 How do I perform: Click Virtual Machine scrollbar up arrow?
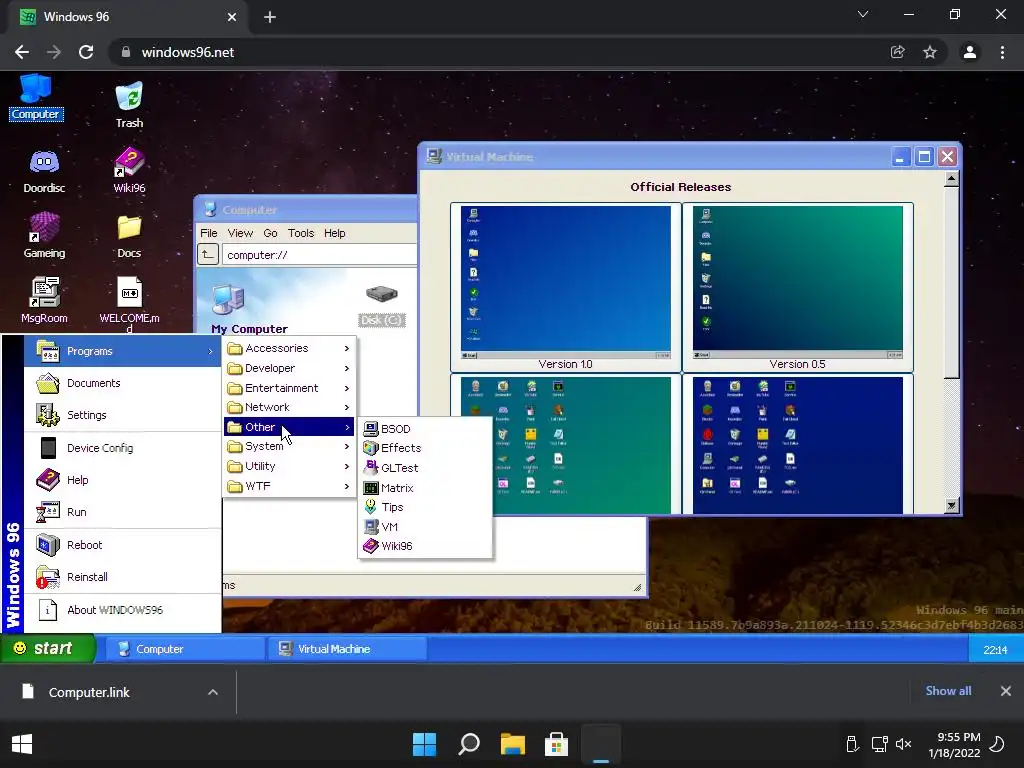pyautogui.click(x=952, y=178)
